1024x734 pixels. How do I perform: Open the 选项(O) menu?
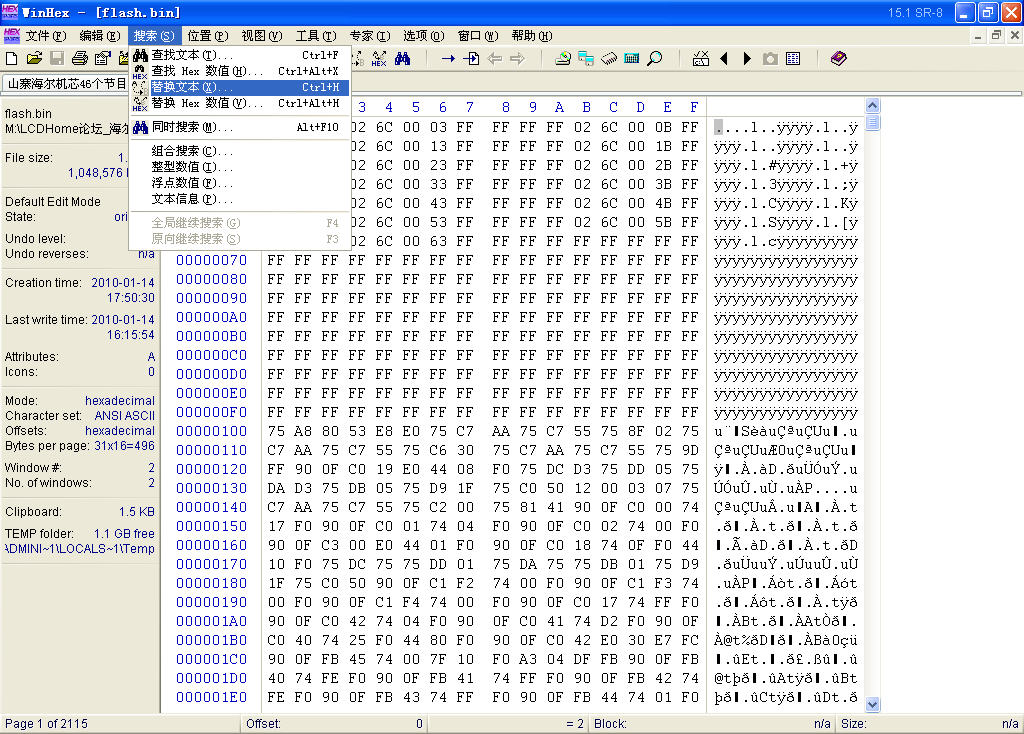[424, 36]
